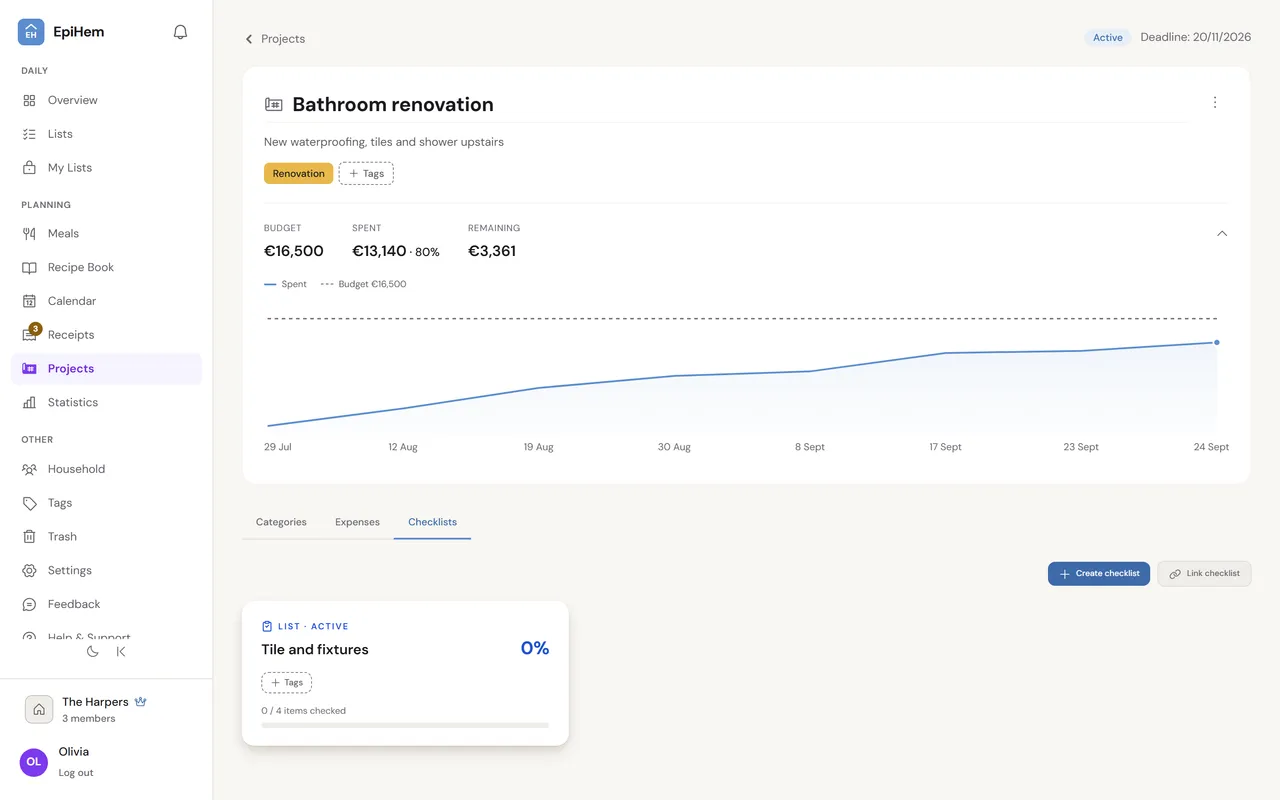Screen dimensions: 1280x800
Task: Collapse the budget chart section
Action: tap(1222, 233)
